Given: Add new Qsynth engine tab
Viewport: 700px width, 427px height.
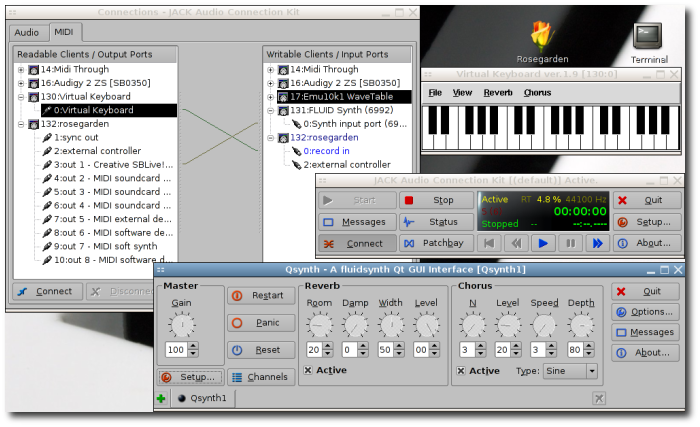Looking at the screenshot, I should [x=161, y=398].
